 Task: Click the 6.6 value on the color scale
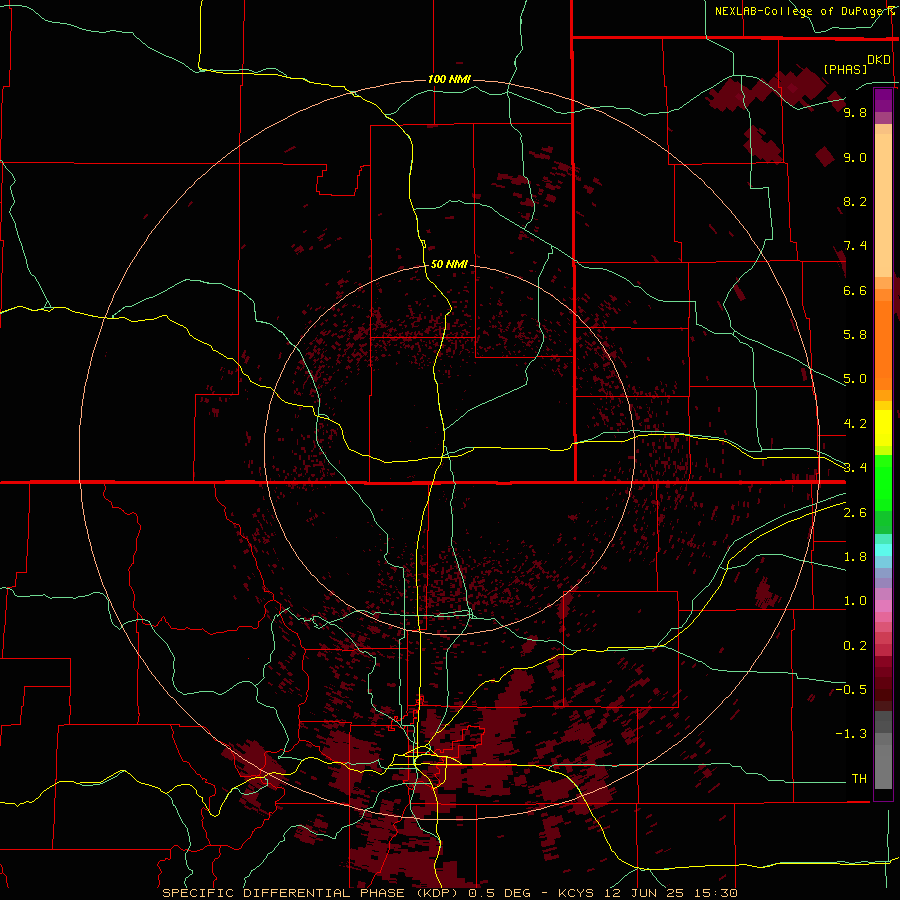855,290
